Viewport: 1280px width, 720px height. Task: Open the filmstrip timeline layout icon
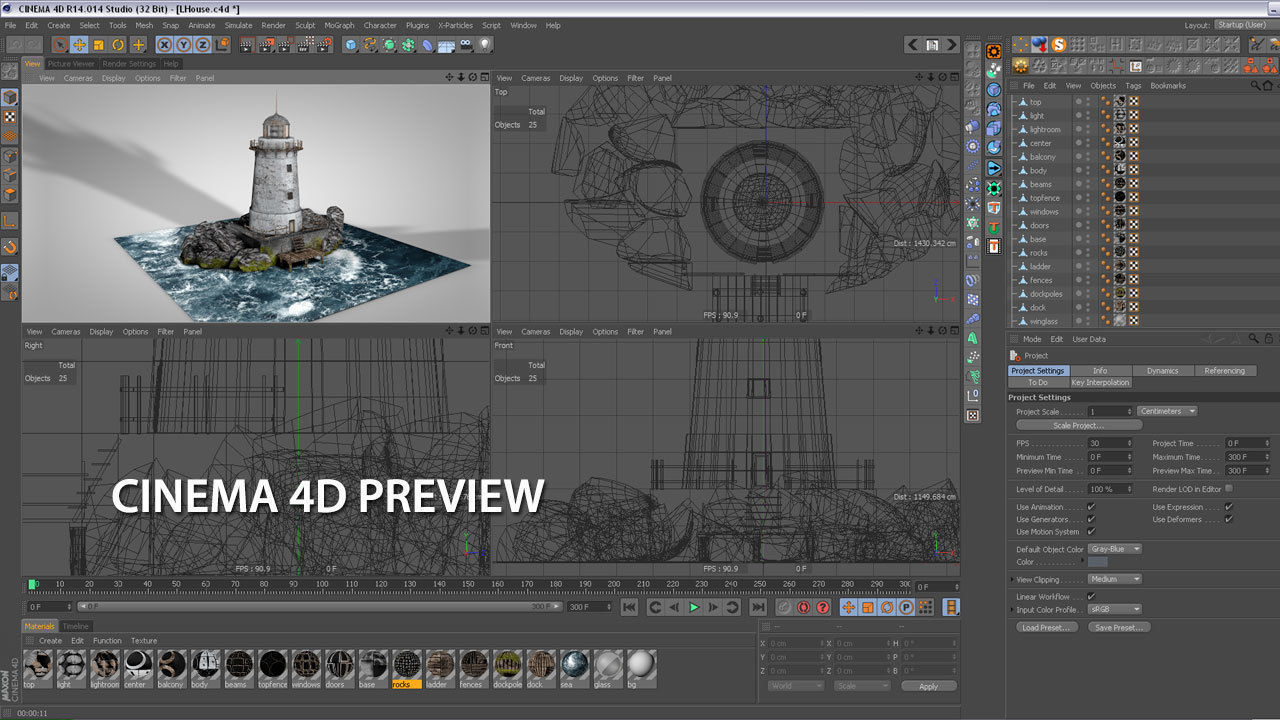[952, 607]
